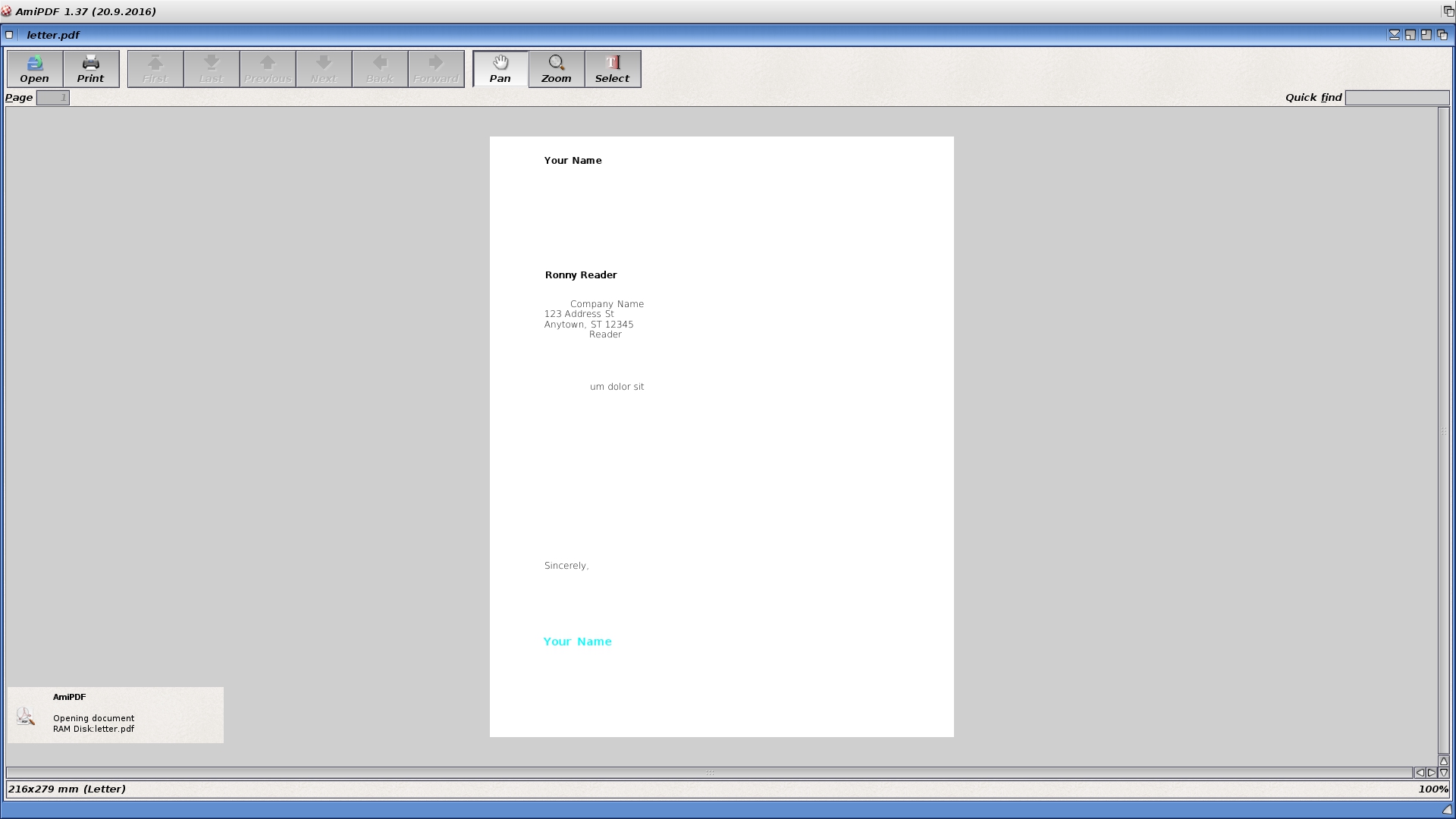This screenshot has width=1456, height=819.
Task: Click vertical scrollbar down arrow
Action: [x=1444, y=773]
